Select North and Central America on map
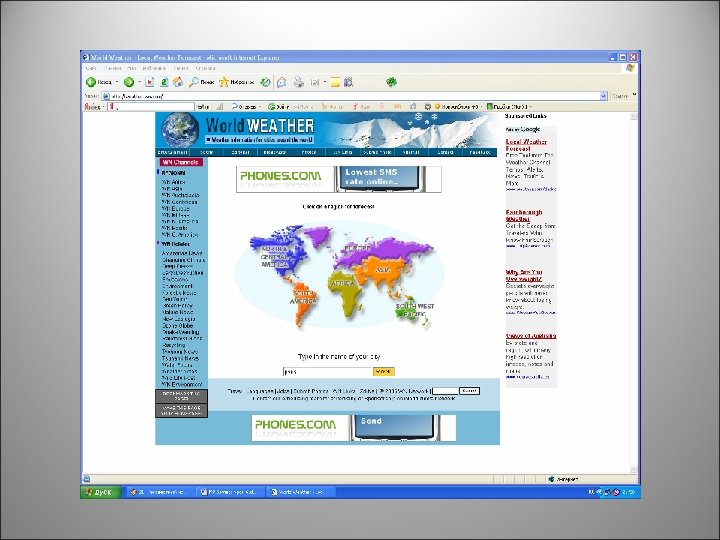 tap(275, 256)
